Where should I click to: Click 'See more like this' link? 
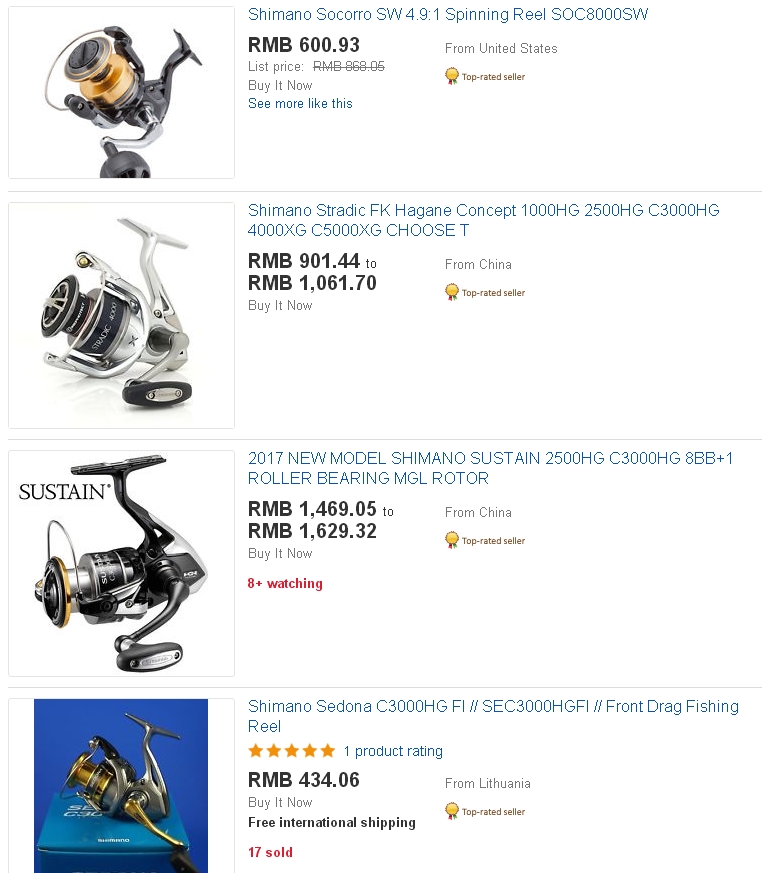(300, 104)
